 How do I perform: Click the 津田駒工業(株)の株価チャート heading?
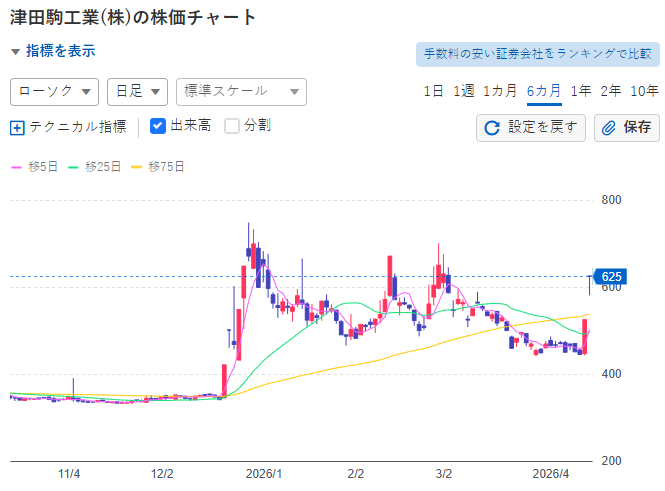pyautogui.click(x=133, y=18)
